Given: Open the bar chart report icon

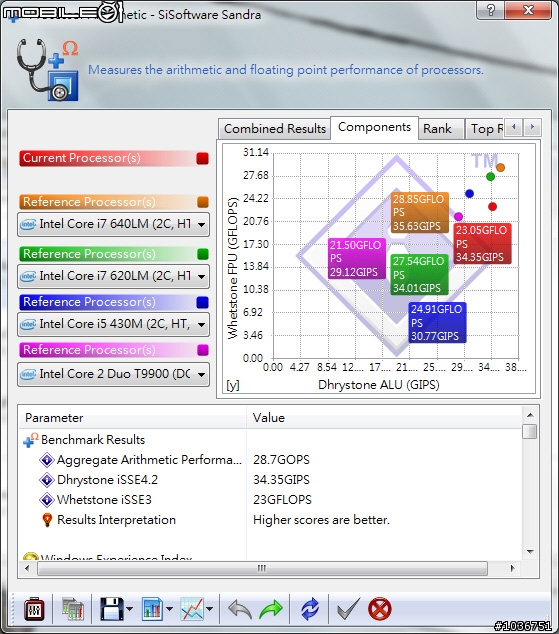Looking at the screenshot, I should pyautogui.click(x=152, y=609).
